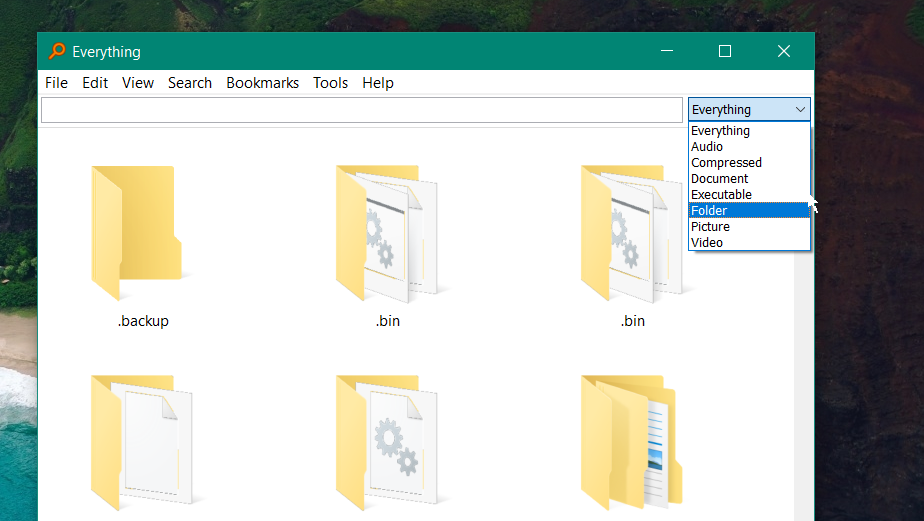Select the folder containing photo documents
The image size is (924, 521).
tap(632, 443)
